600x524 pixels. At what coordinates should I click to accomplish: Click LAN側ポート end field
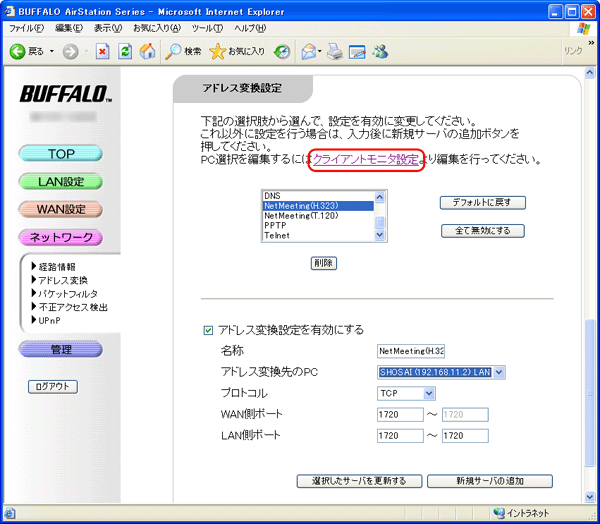(x=465, y=436)
